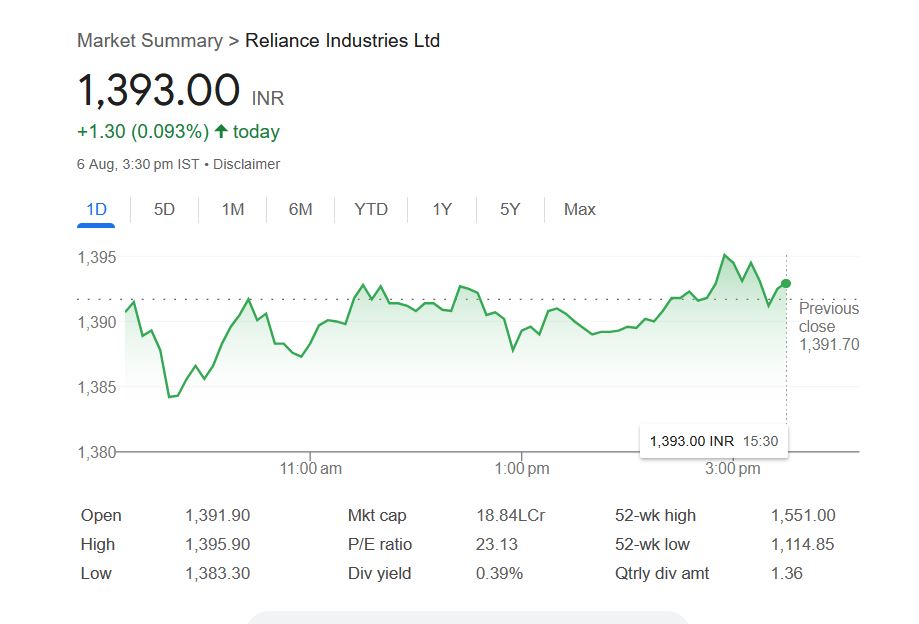919x624 pixels.
Task: Click the green dot at the chart line's end
Action: (786, 284)
